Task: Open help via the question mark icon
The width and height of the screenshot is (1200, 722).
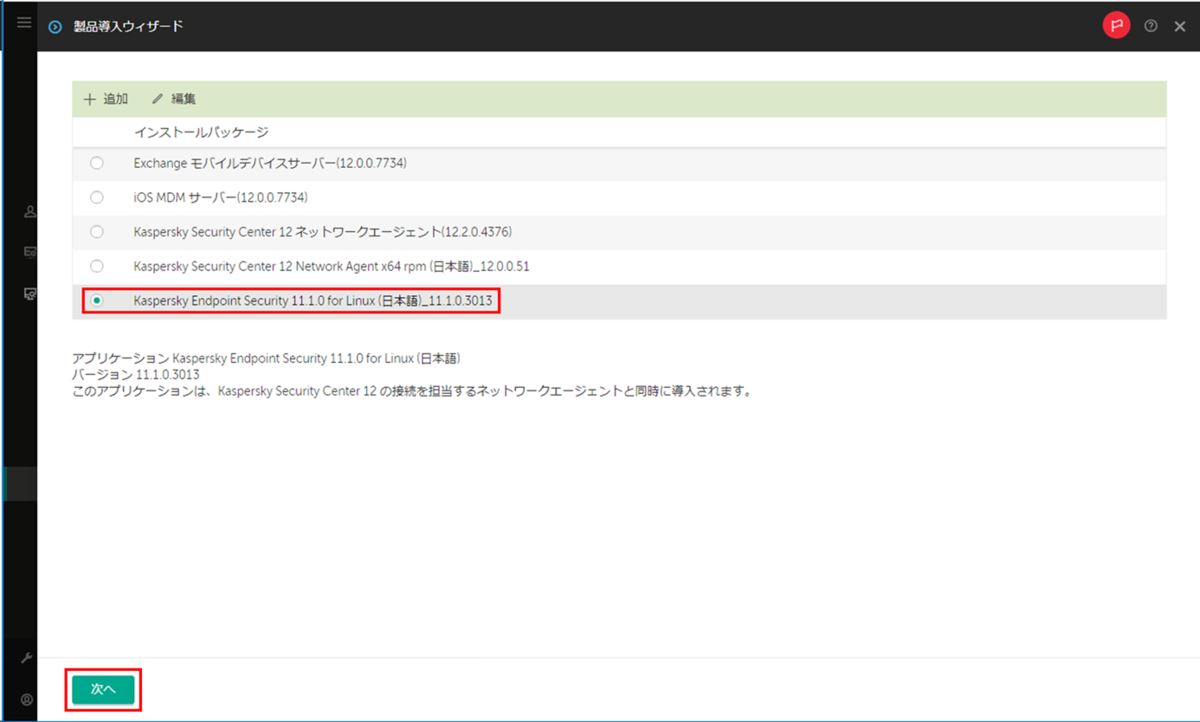Action: click(1150, 25)
